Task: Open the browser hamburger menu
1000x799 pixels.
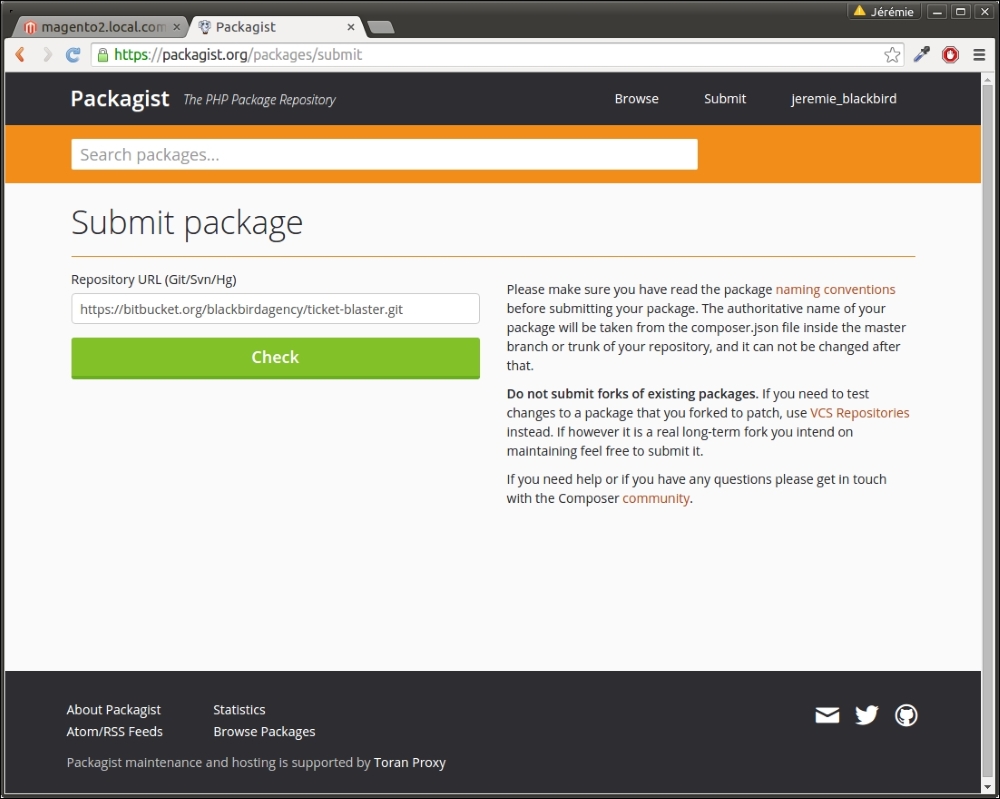Action: click(979, 55)
